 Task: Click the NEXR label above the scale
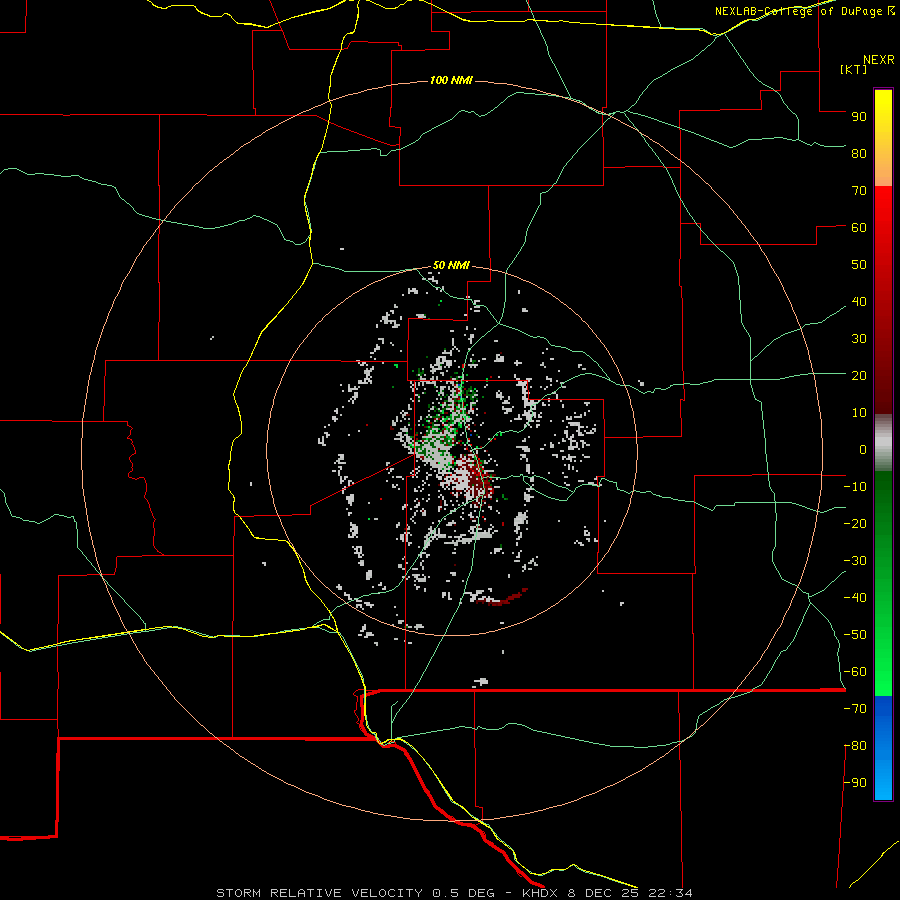tap(878, 60)
